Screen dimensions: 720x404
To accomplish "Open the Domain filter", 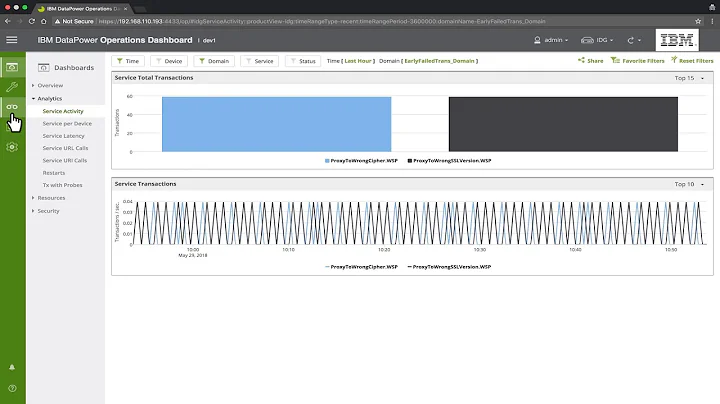I will tap(214, 61).
